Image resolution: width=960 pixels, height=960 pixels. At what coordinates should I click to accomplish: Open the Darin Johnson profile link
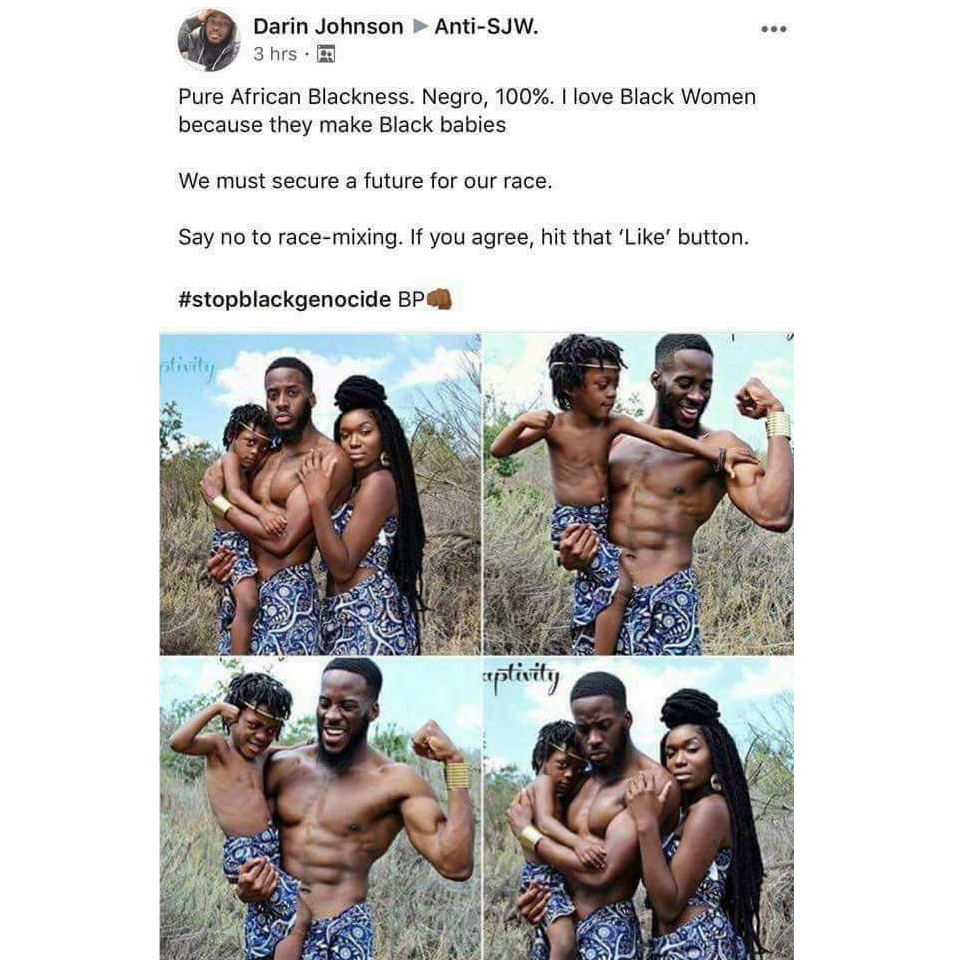(328, 26)
